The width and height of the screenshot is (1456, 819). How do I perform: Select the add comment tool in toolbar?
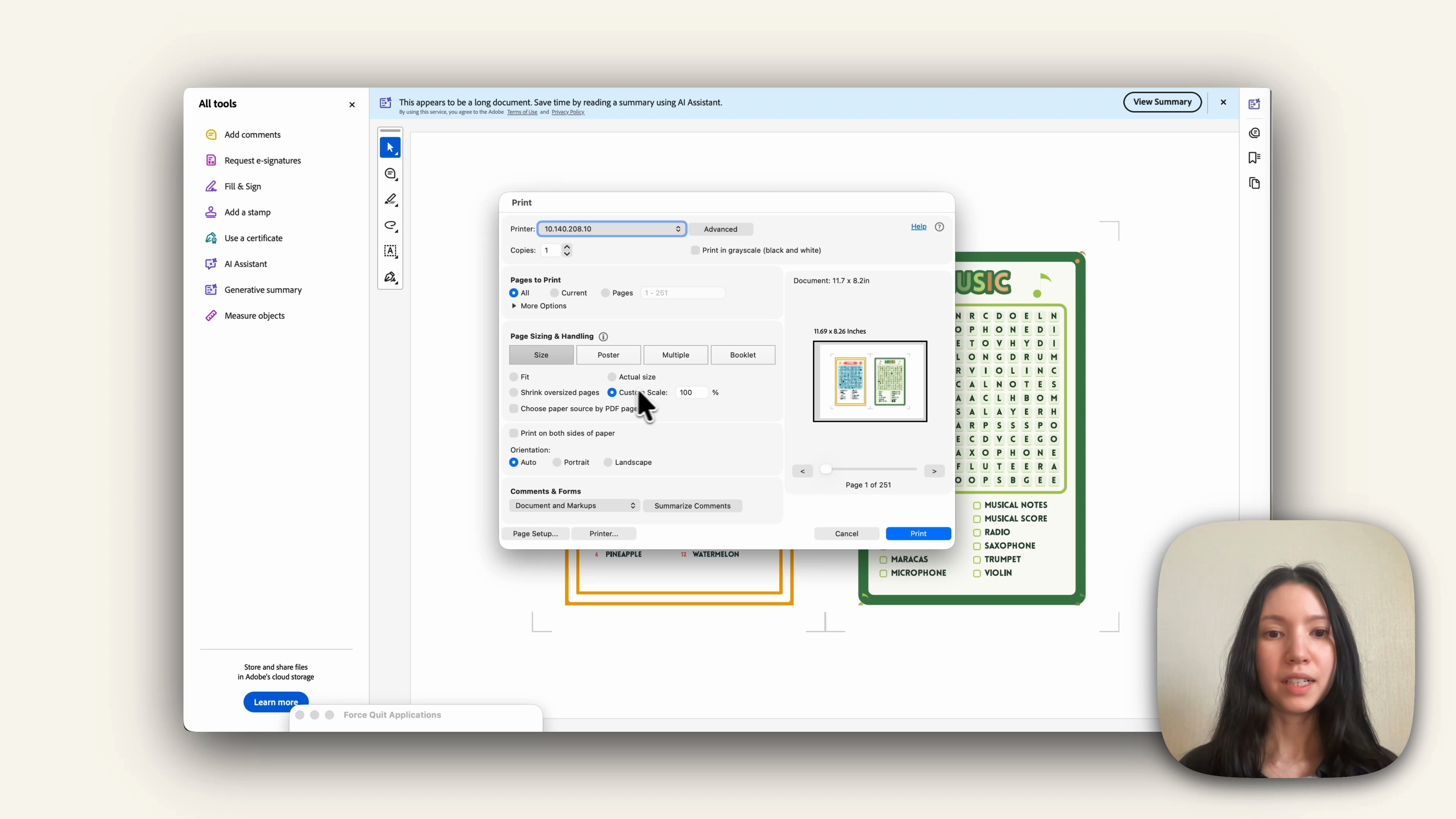[x=391, y=174]
